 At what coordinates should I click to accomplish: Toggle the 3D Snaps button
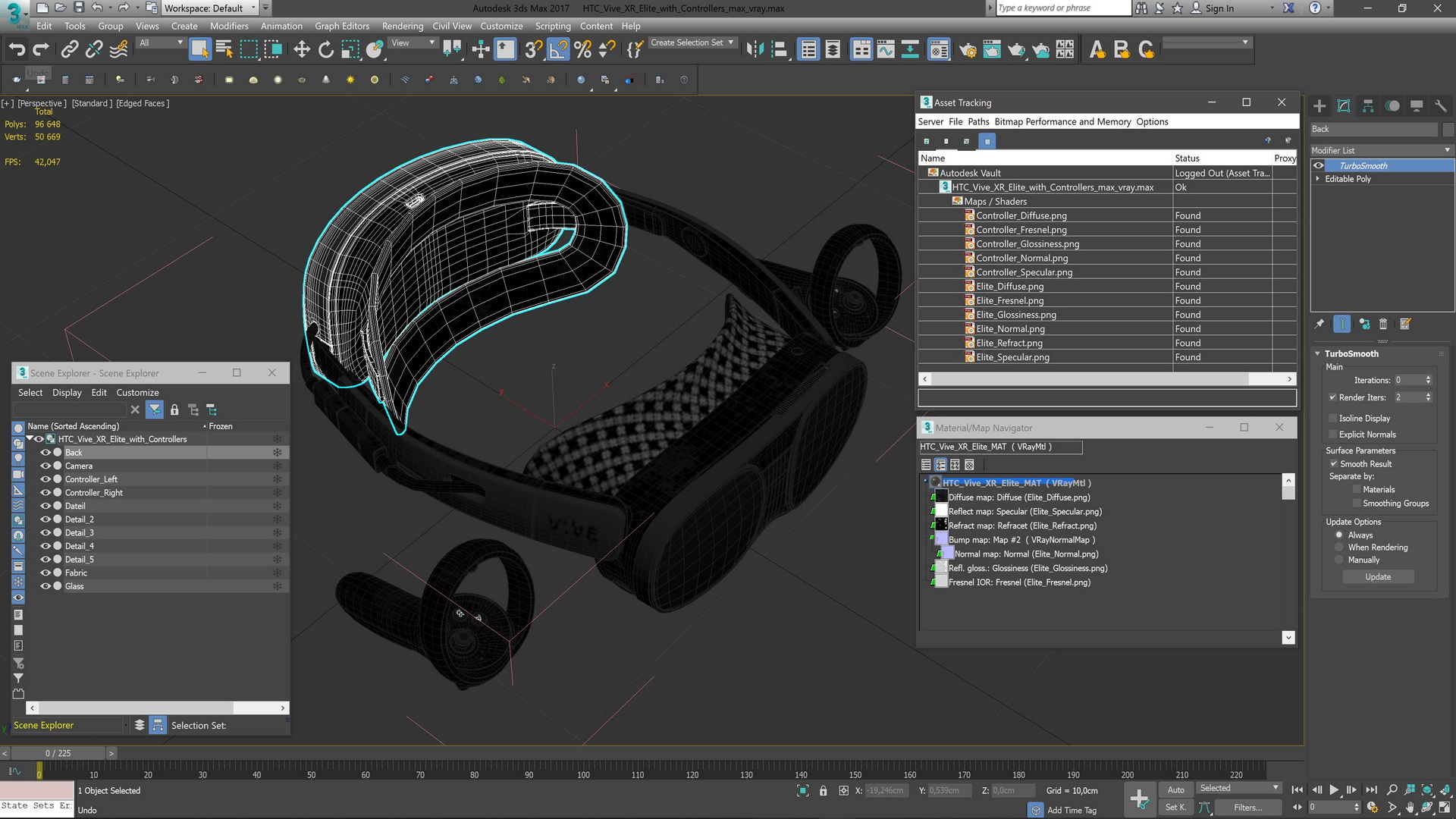click(x=533, y=50)
